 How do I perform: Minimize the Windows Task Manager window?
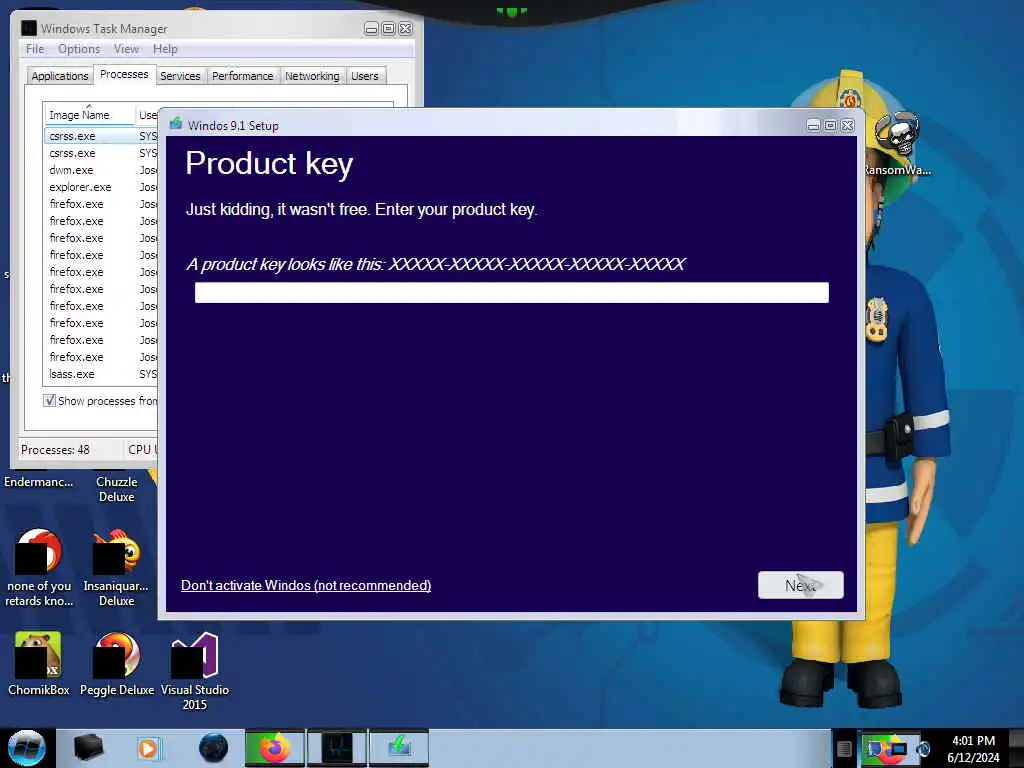point(371,29)
